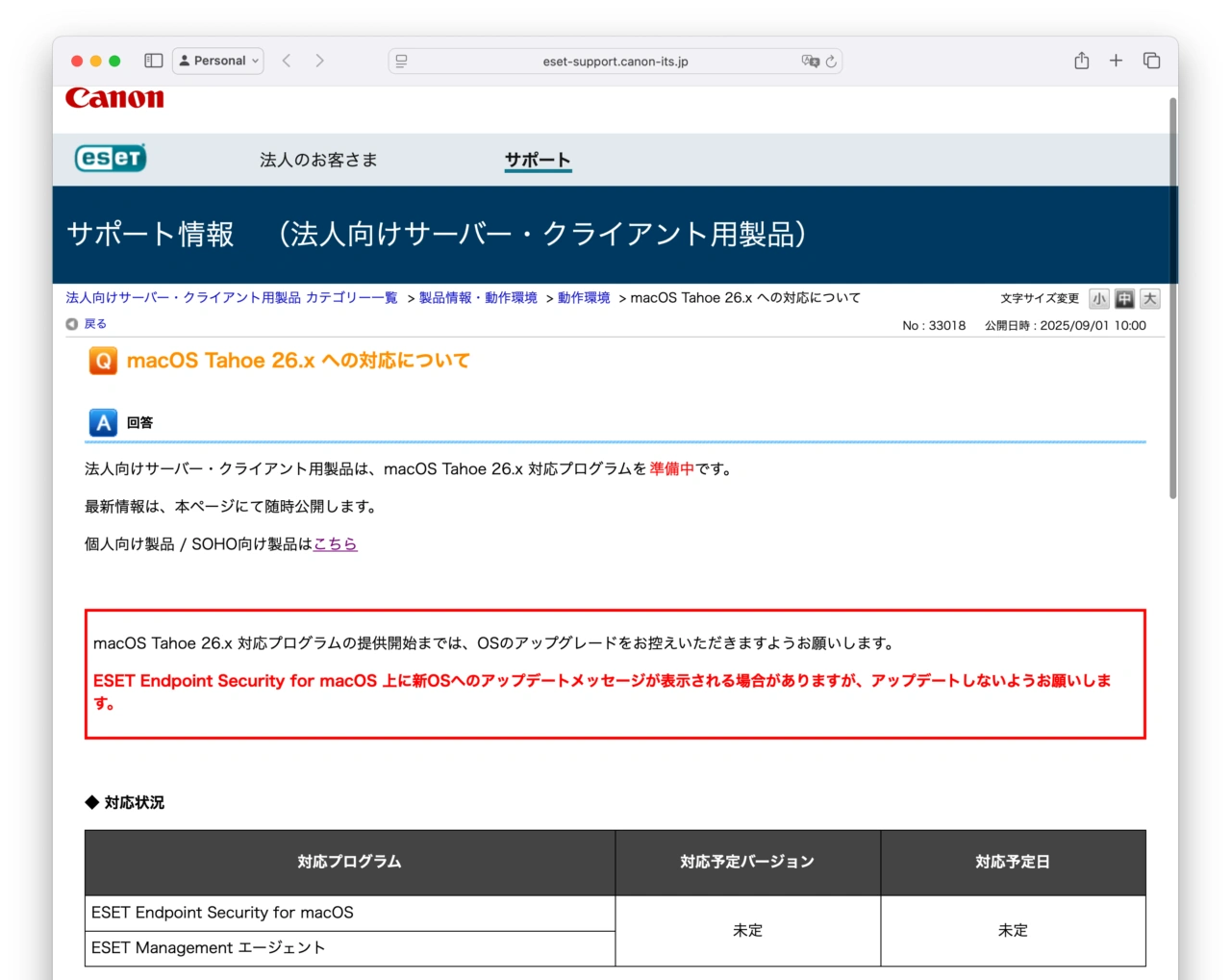This screenshot has width=1231, height=980.
Task: Click the translate icon in the address bar
Action: point(812,61)
